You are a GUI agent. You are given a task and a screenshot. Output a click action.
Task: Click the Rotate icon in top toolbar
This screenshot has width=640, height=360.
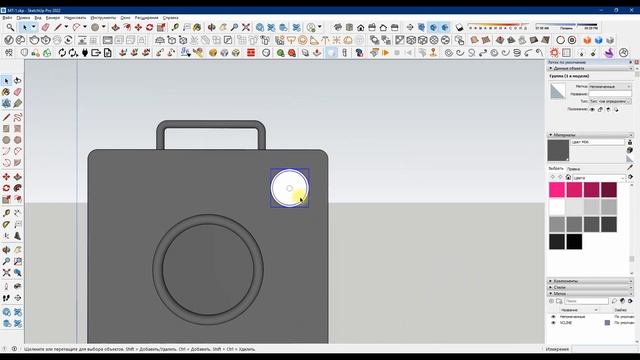[149, 27]
